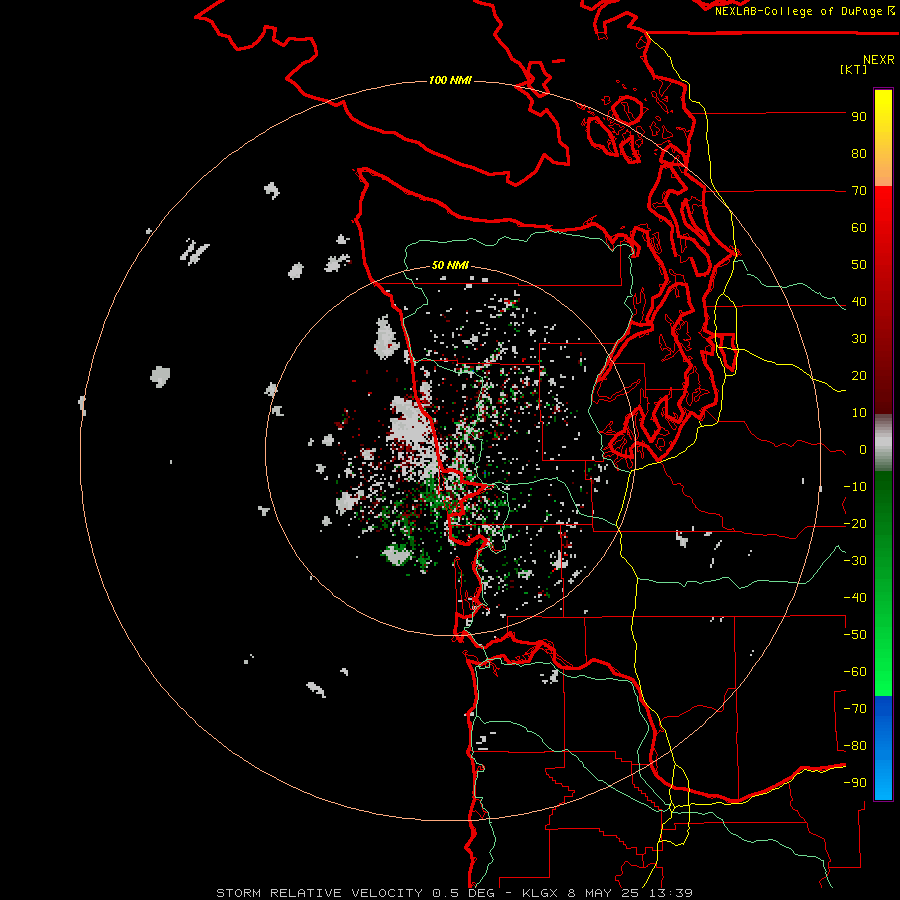This screenshot has height=900, width=900.
Task: Click the KLGX station identifier in the caption
Action: click(x=540, y=893)
